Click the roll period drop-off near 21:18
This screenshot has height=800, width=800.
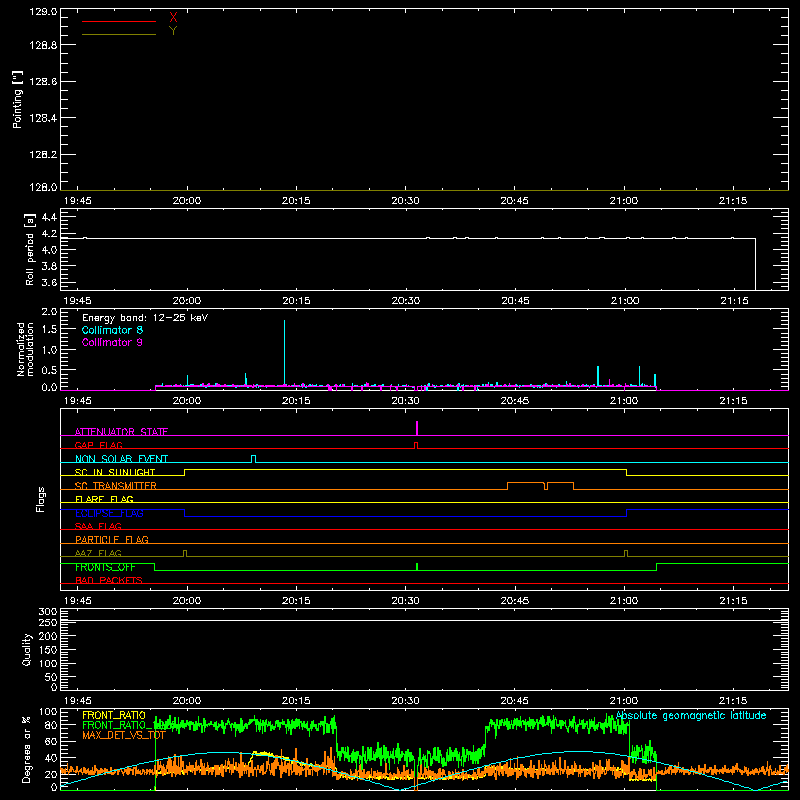[x=755, y=264]
